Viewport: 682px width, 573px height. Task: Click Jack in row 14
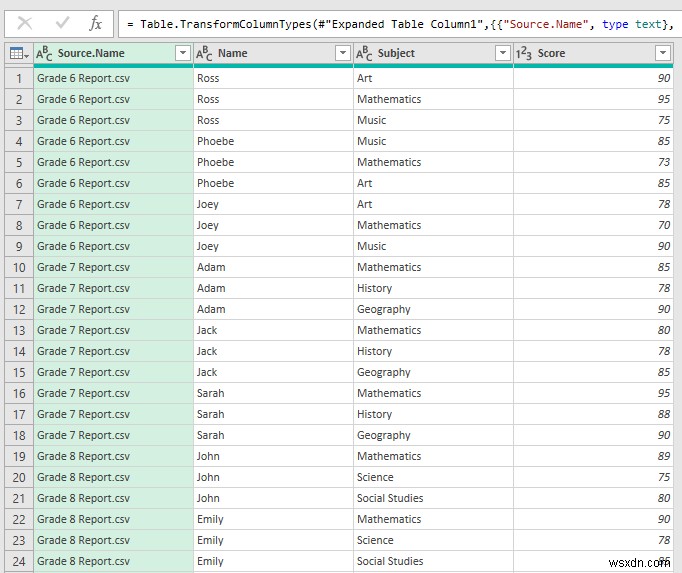tap(274, 352)
